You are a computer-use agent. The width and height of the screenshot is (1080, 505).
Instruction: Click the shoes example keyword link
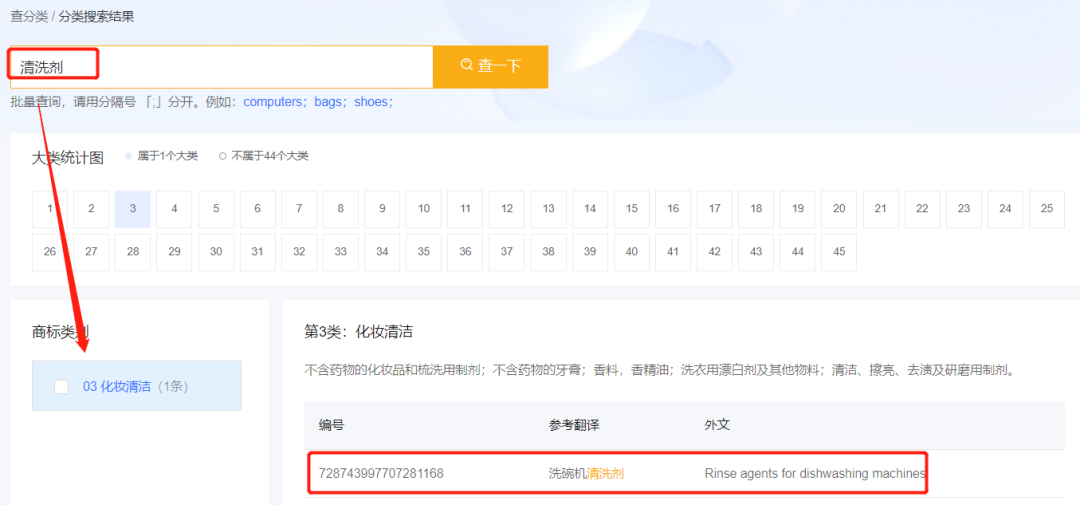point(371,102)
